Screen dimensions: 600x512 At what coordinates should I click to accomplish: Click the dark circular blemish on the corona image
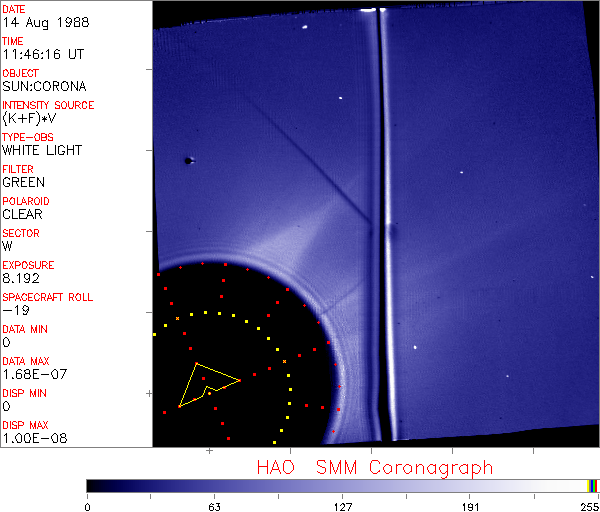[x=188, y=161]
